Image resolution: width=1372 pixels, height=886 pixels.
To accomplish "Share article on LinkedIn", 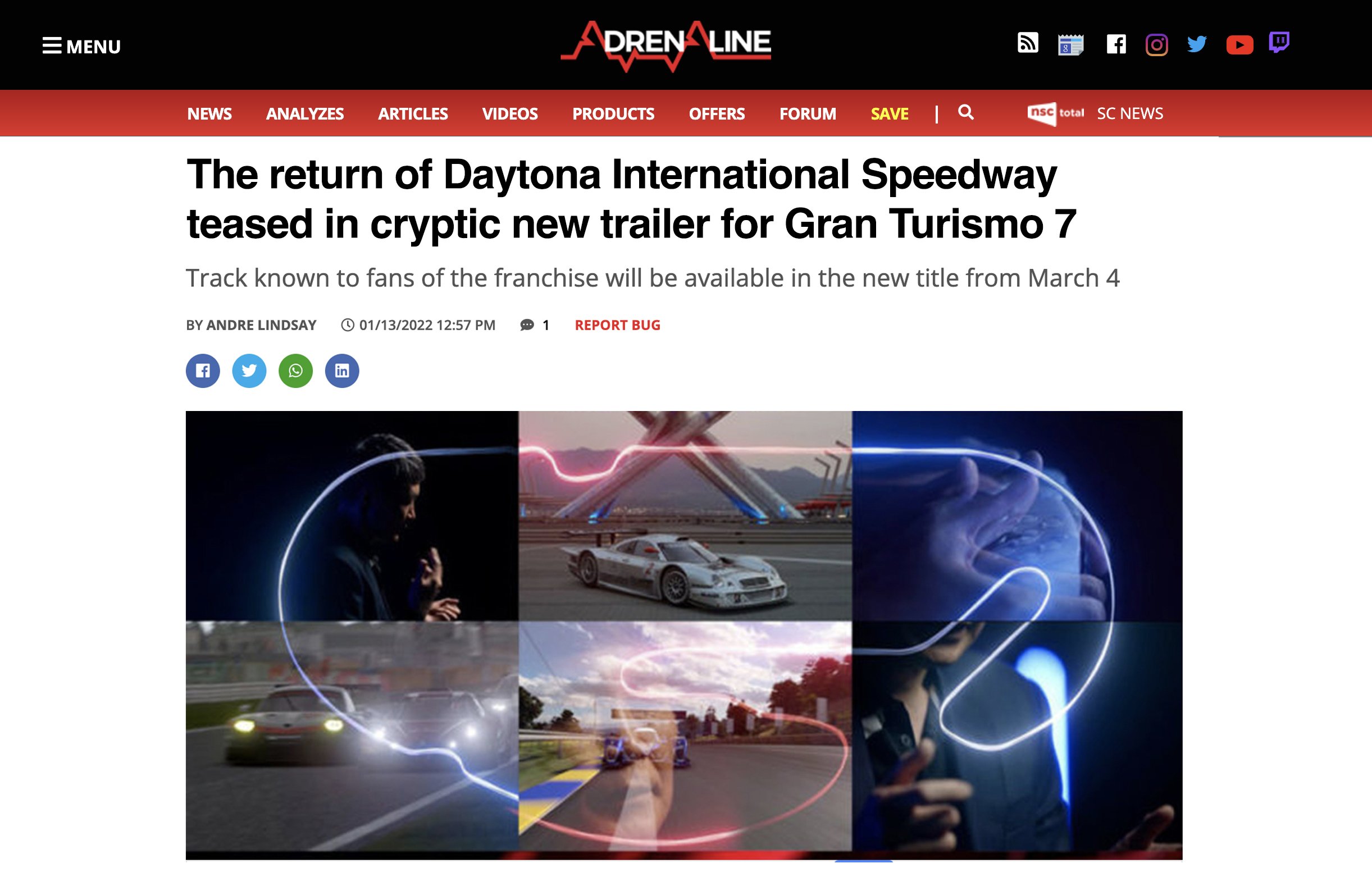I will click(x=343, y=371).
